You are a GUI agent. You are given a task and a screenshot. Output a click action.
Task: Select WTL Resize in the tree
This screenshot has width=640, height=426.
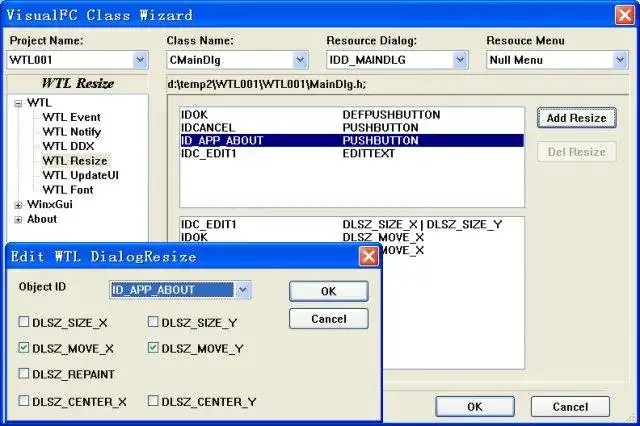(75, 161)
